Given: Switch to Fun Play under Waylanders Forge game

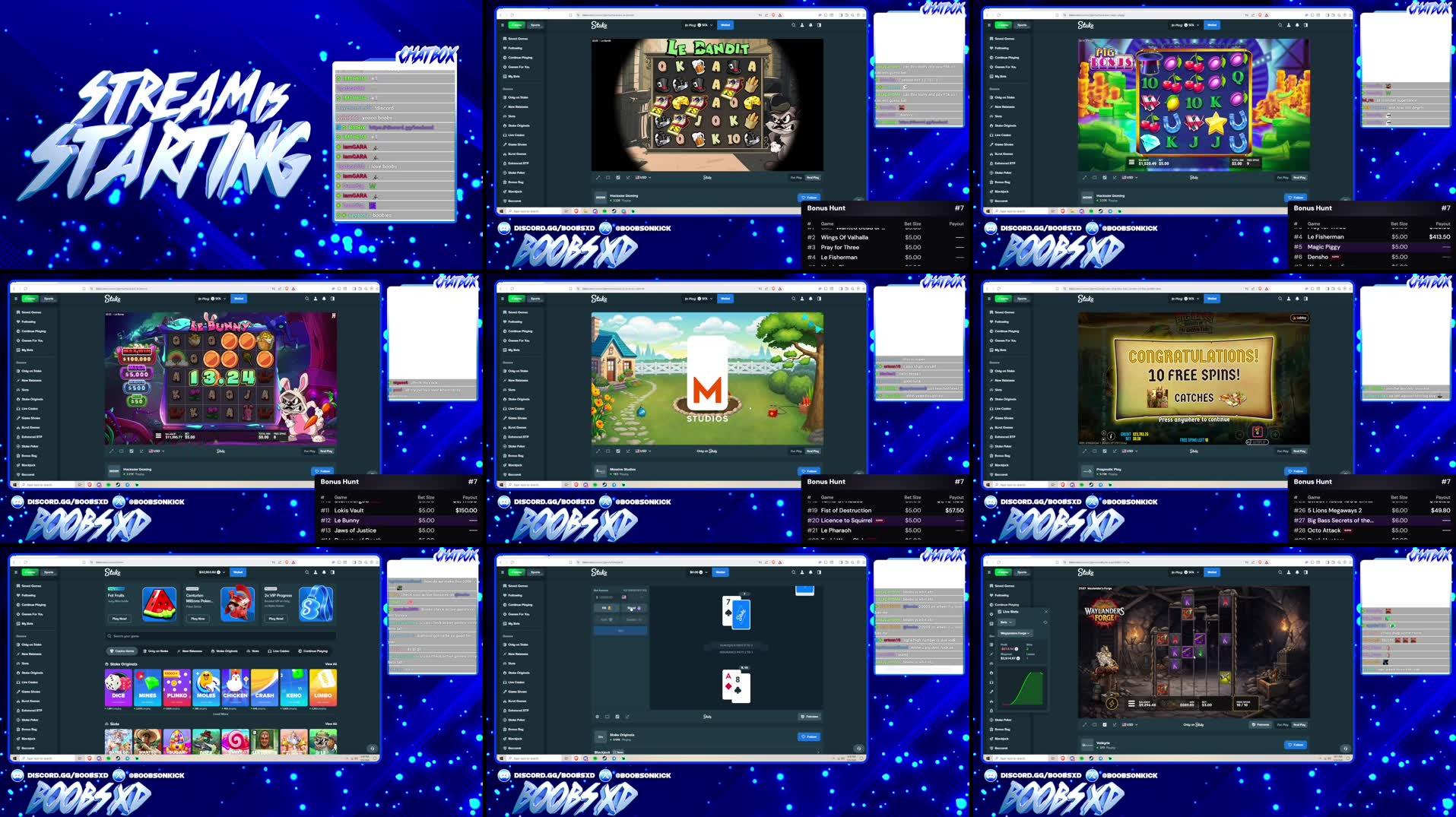Looking at the screenshot, I should [x=1283, y=724].
